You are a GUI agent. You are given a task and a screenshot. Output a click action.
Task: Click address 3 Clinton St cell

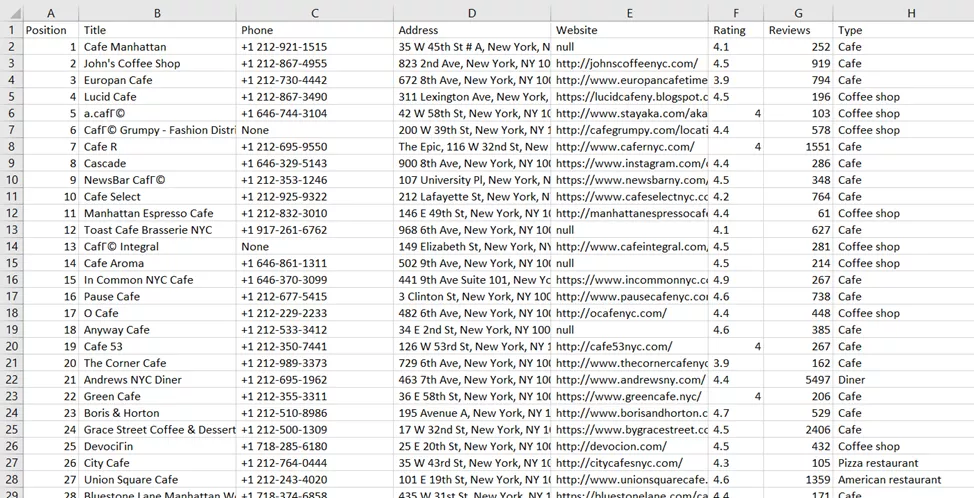tap(472, 296)
